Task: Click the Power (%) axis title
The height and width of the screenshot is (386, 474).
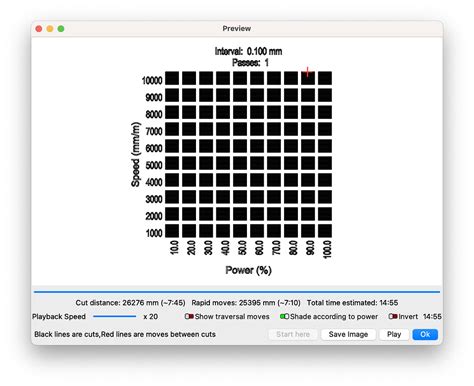Action: pos(249,270)
